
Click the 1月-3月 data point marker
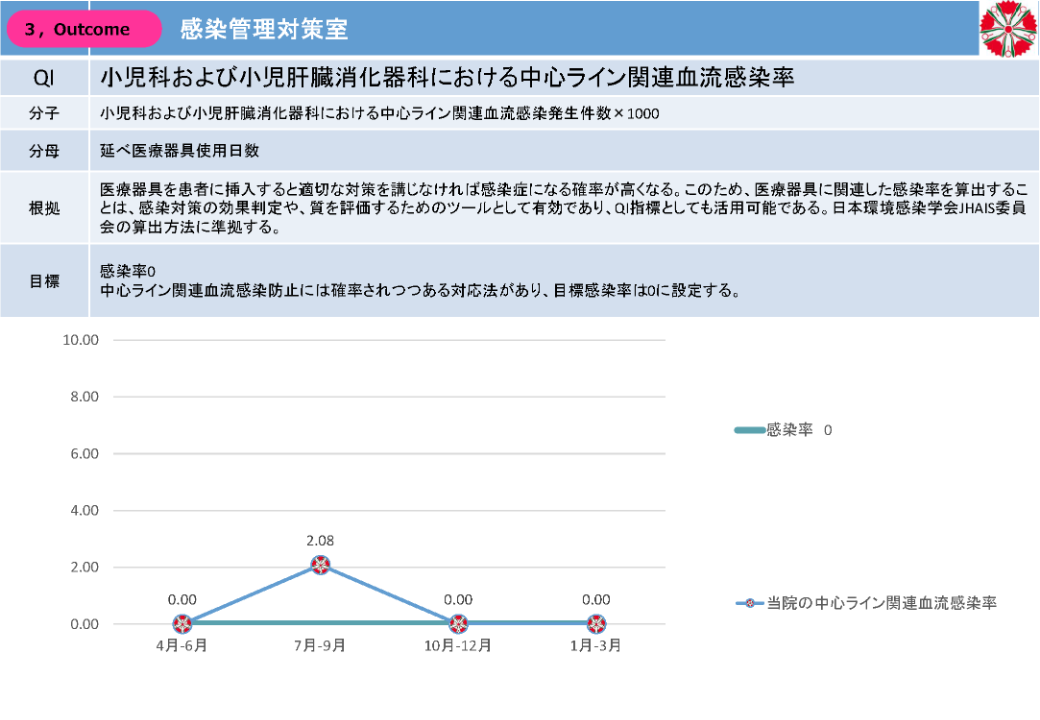596,624
